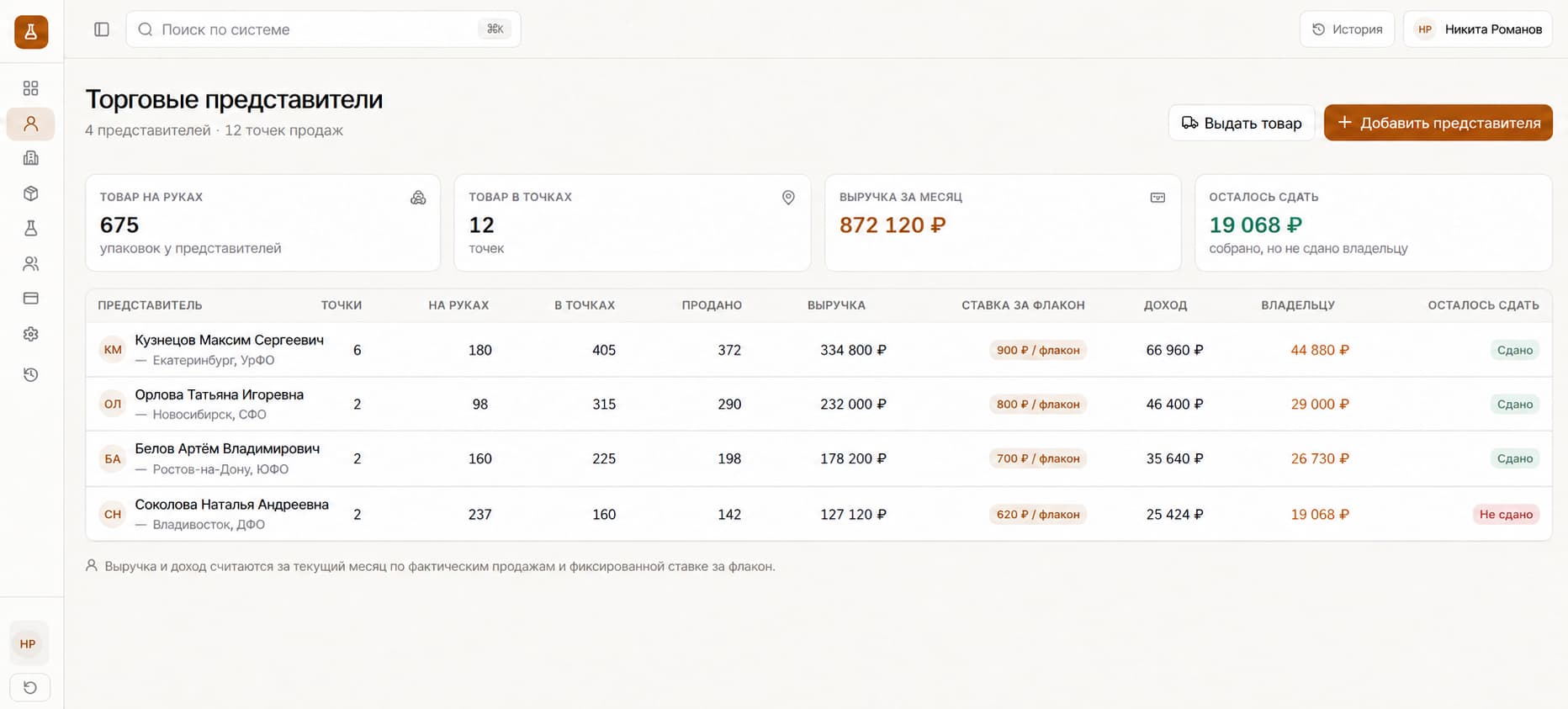Click the '900 ₽ / флакон' rate badge

[1038, 350]
